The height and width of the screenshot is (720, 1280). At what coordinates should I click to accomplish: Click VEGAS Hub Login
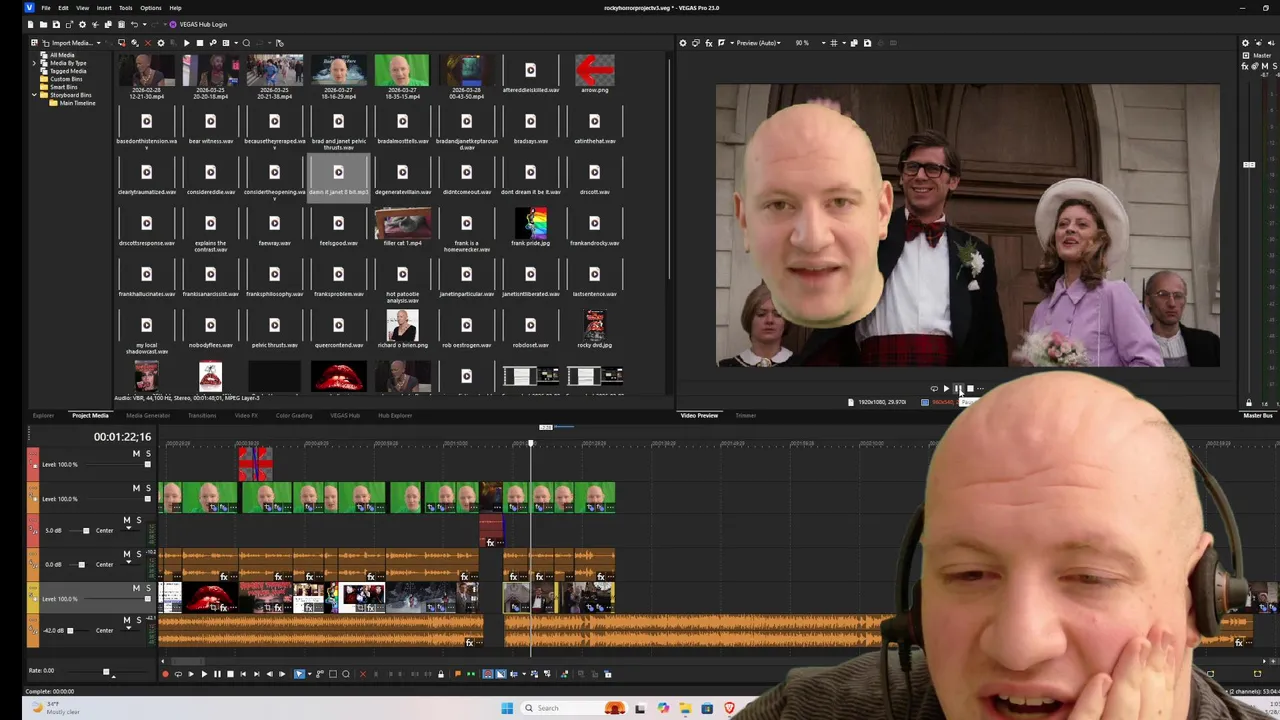coord(198,24)
